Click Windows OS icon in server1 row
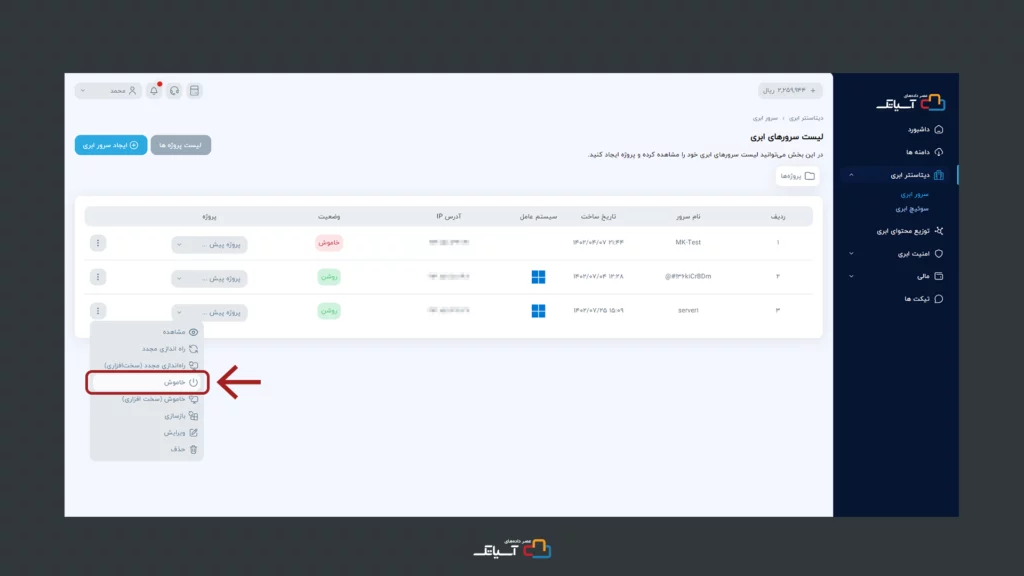 click(538, 311)
